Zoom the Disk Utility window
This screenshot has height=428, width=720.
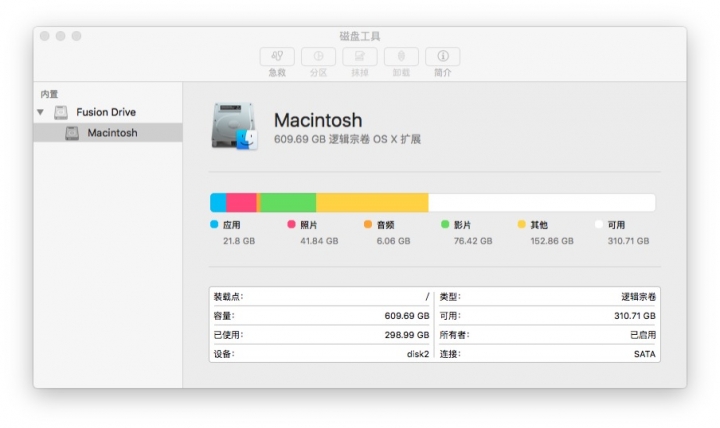pos(77,36)
